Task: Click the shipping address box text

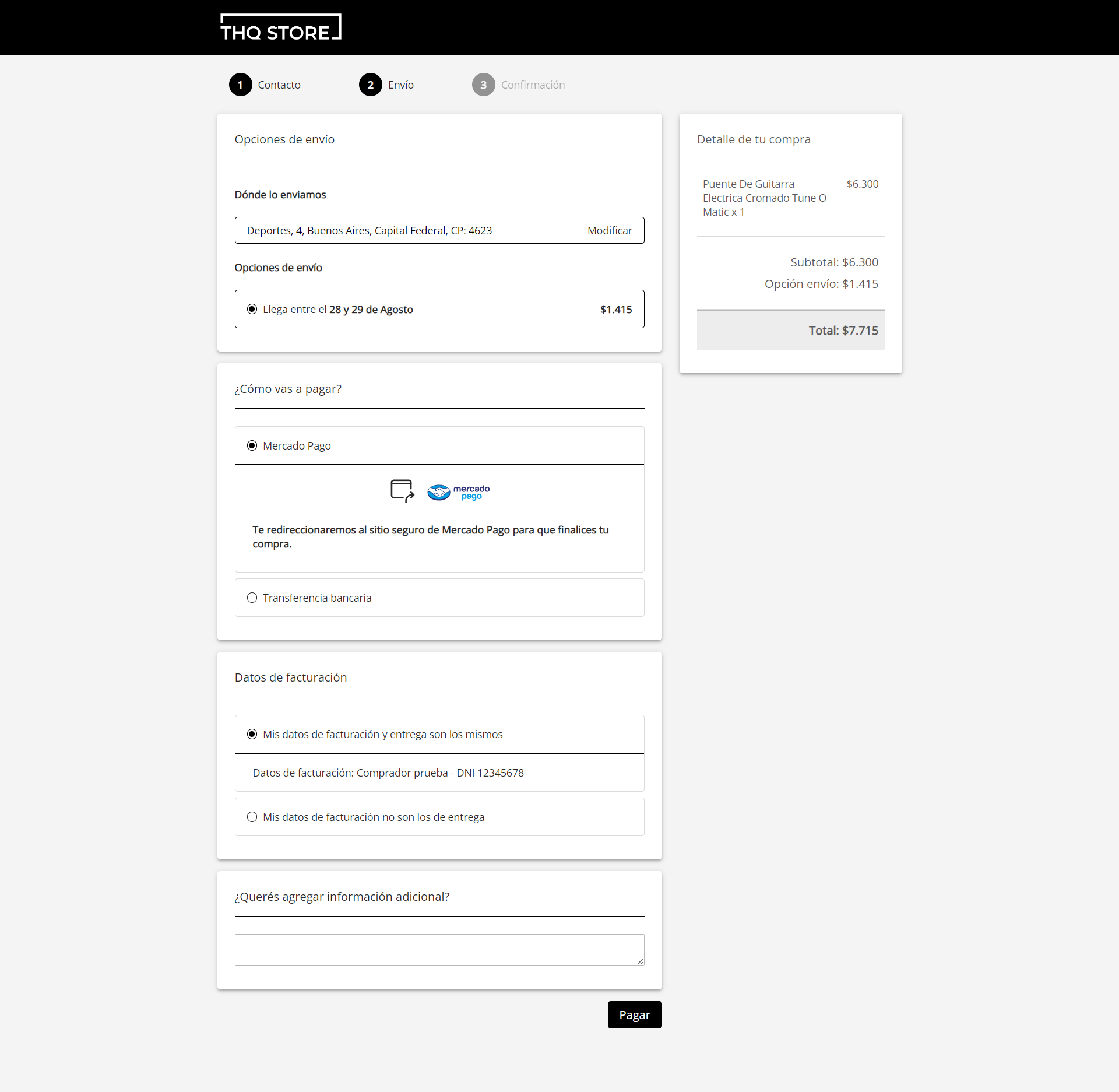Action: tap(369, 230)
